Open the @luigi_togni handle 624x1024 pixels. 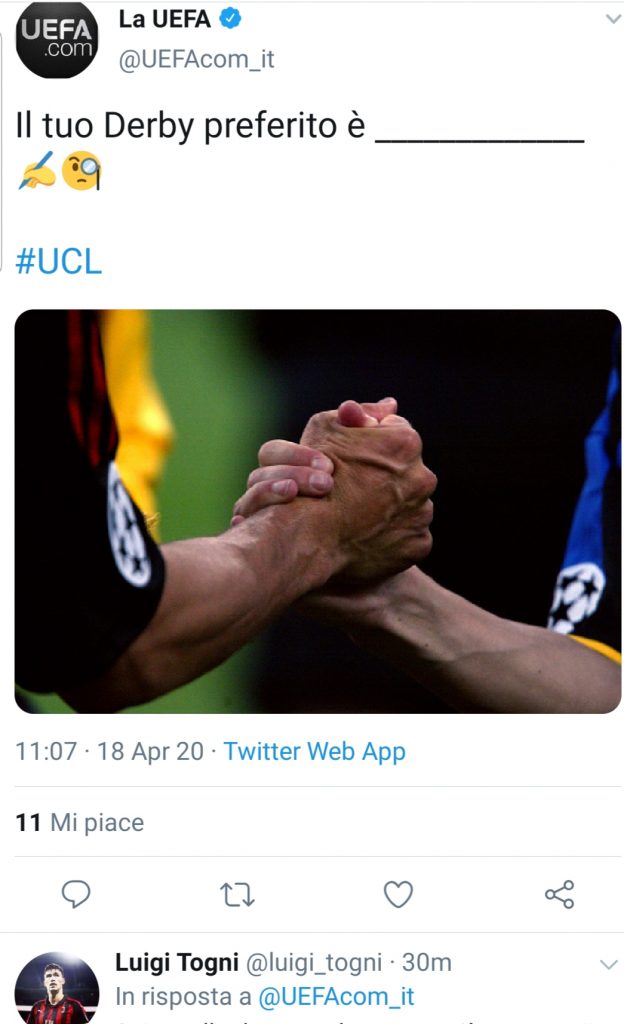pos(314,962)
